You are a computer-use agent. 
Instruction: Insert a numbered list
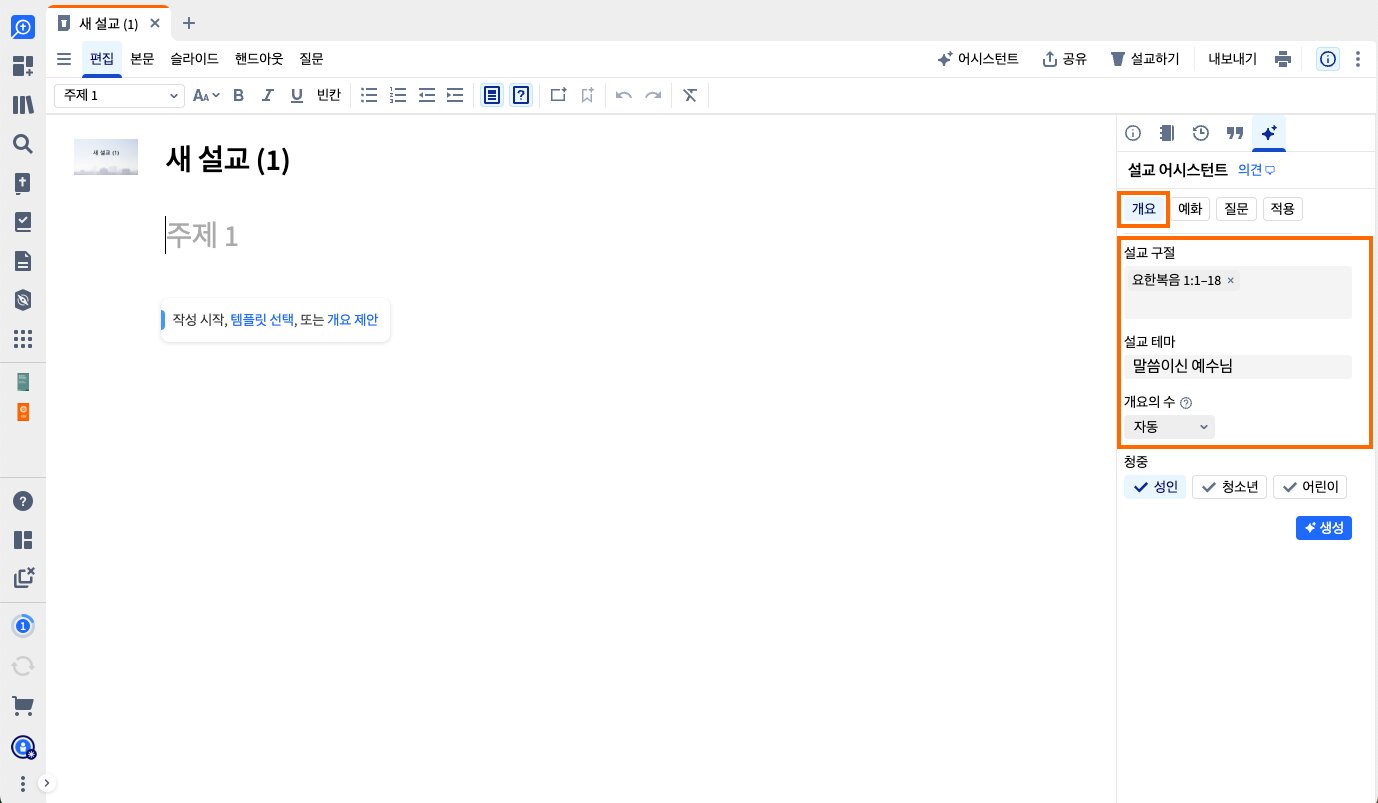tap(398, 95)
